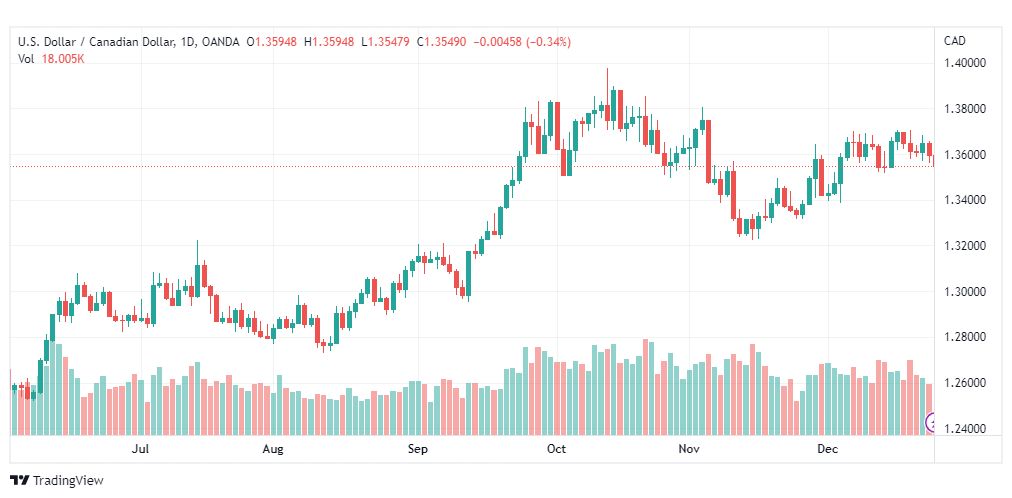Viewport: 1012px width, 498px height.
Task: Click the red dotted current price line
Action: [x=471, y=166]
